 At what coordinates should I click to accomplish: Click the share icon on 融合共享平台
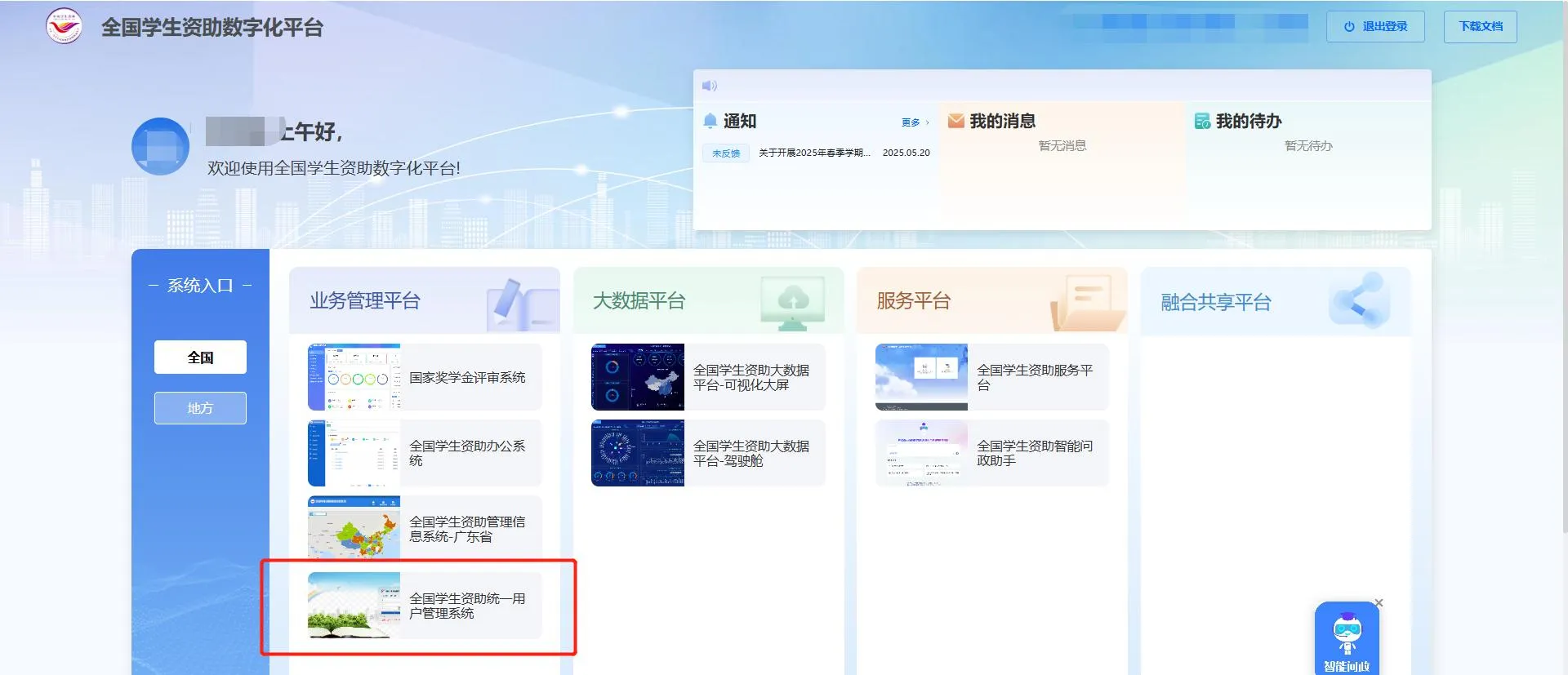coord(1360,301)
